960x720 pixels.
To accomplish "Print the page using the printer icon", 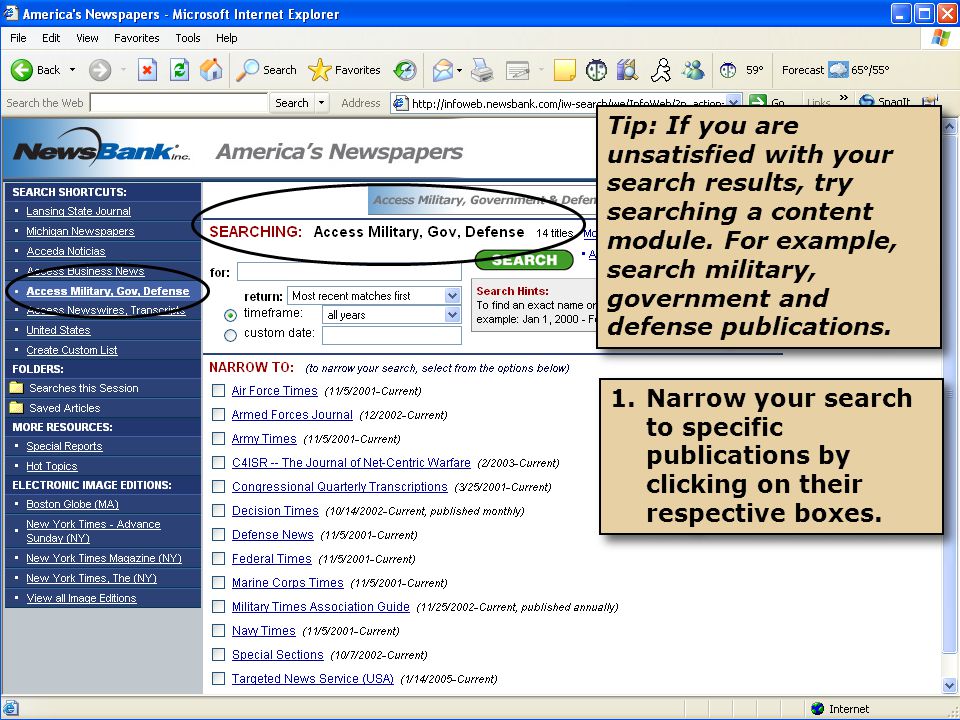I will click(482, 70).
